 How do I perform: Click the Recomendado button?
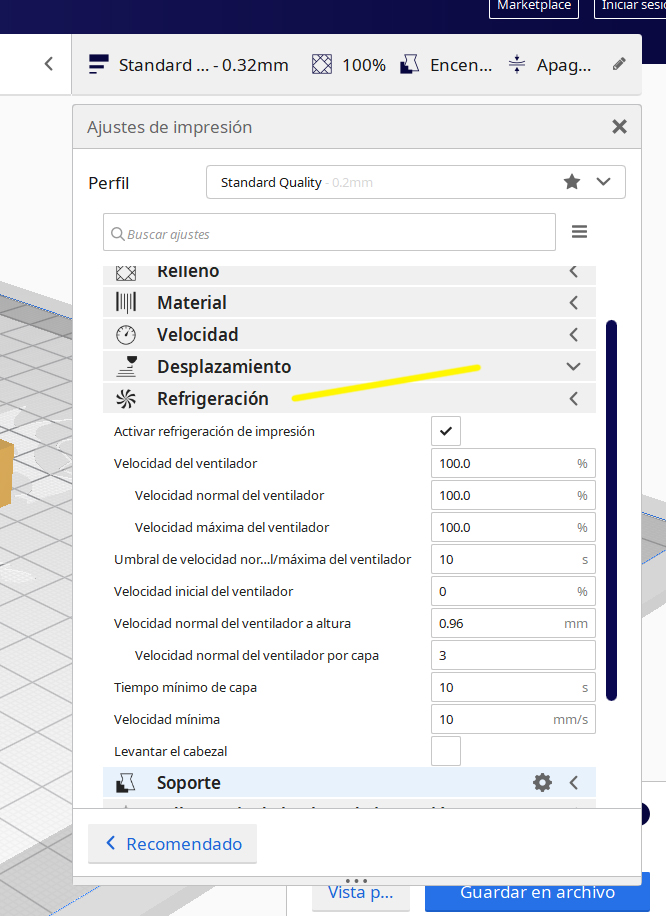(x=172, y=844)
